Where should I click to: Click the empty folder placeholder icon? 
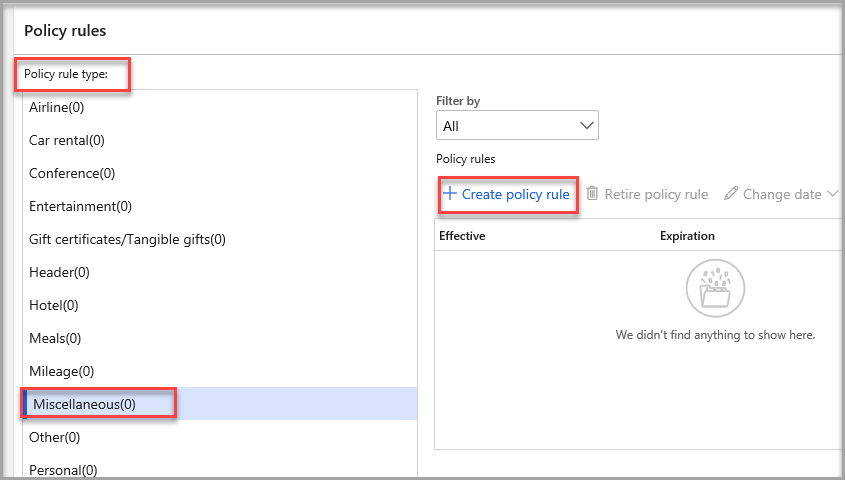[715, 289]
